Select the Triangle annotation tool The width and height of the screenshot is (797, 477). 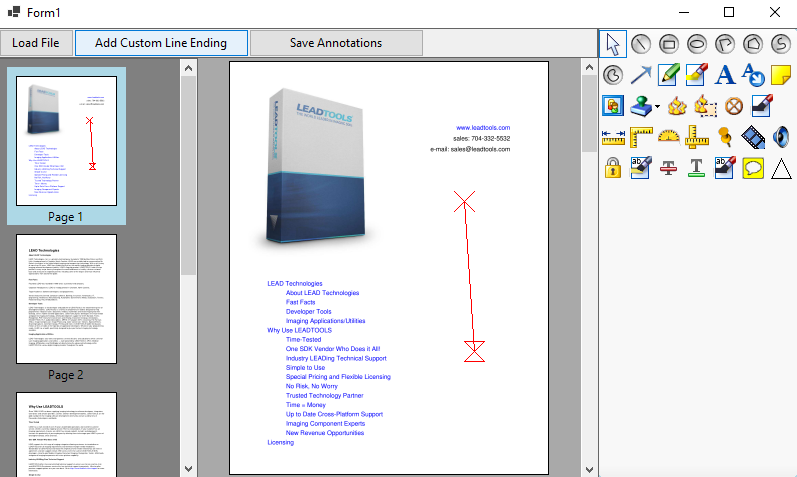click(781, 168)
